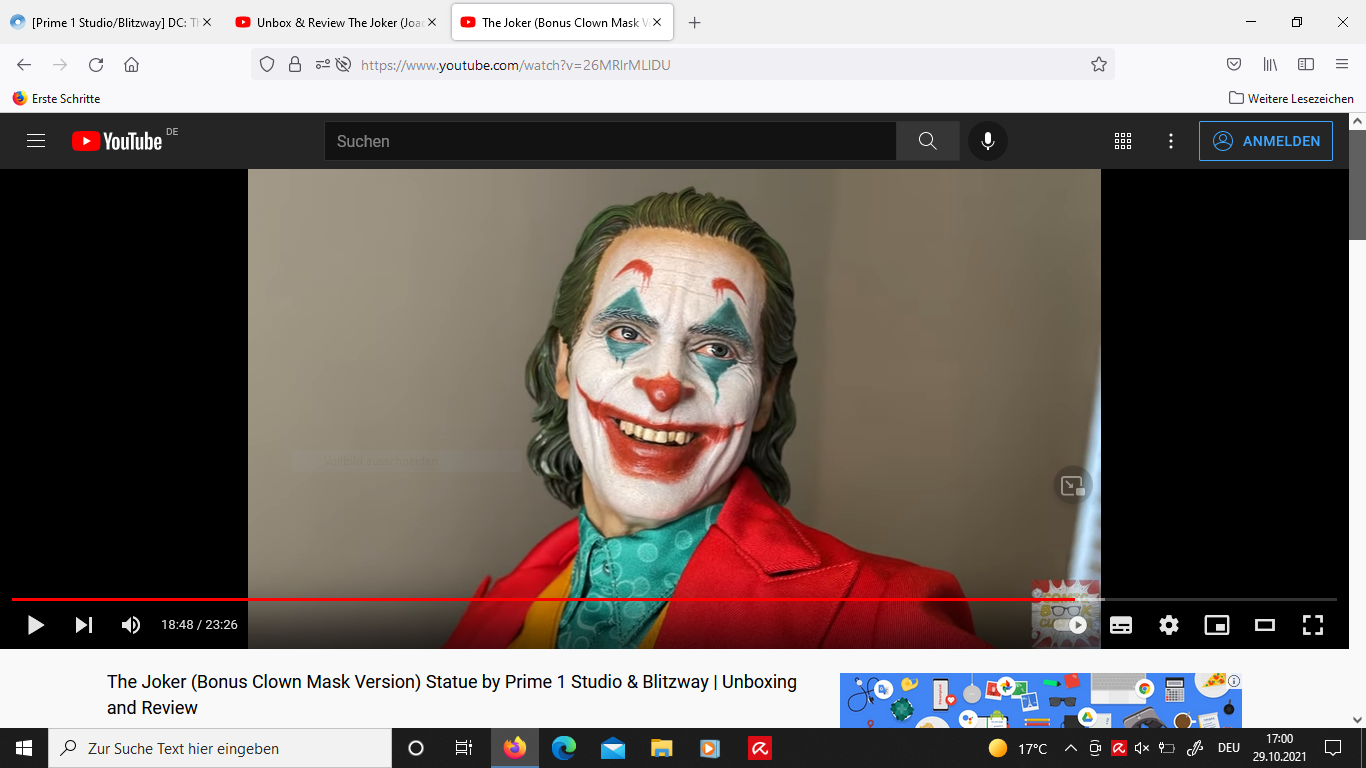View site security padlock information
The height and width of the screenshot is (768, 1366).
pos(295,64)
